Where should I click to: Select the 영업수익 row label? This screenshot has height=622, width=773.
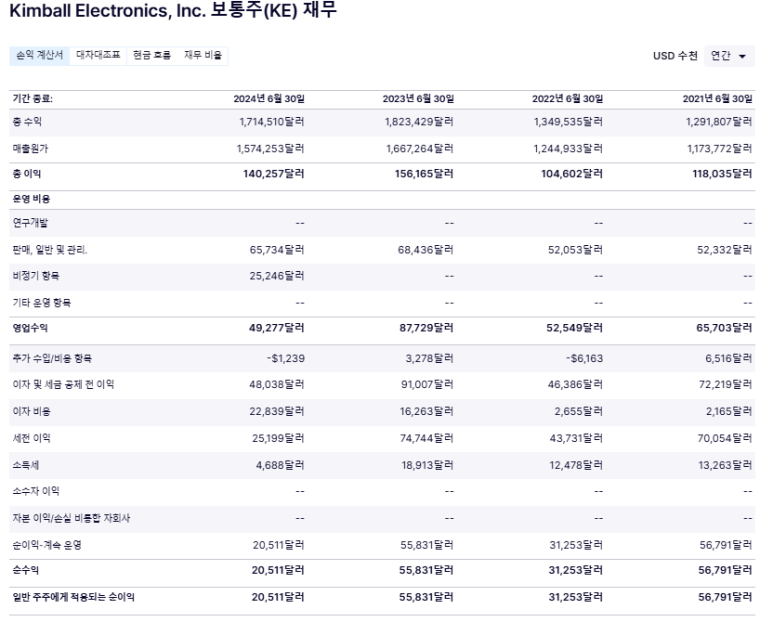(30, 327)
